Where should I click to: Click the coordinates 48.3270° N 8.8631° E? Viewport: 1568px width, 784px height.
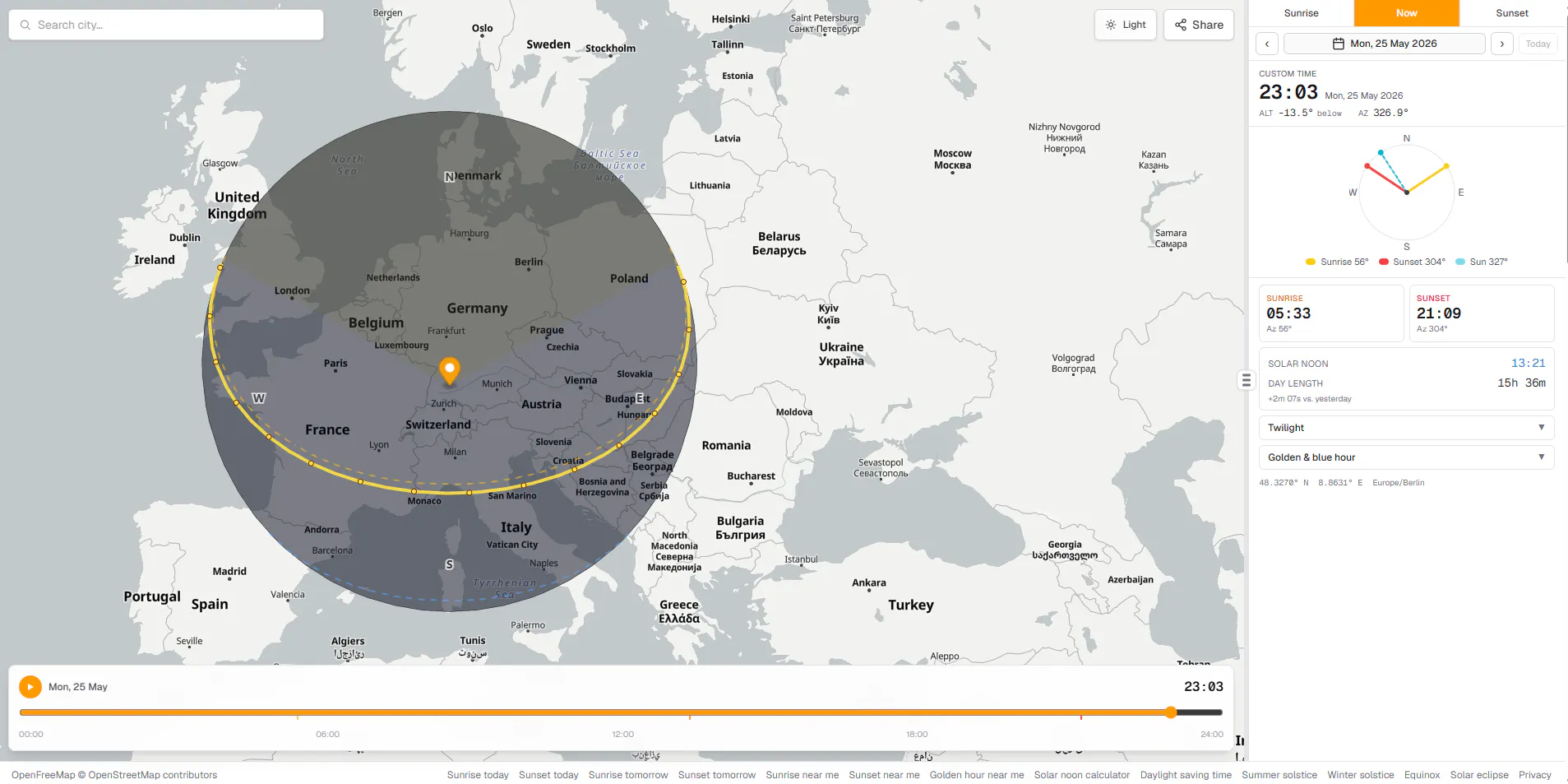pos(1311,483)
